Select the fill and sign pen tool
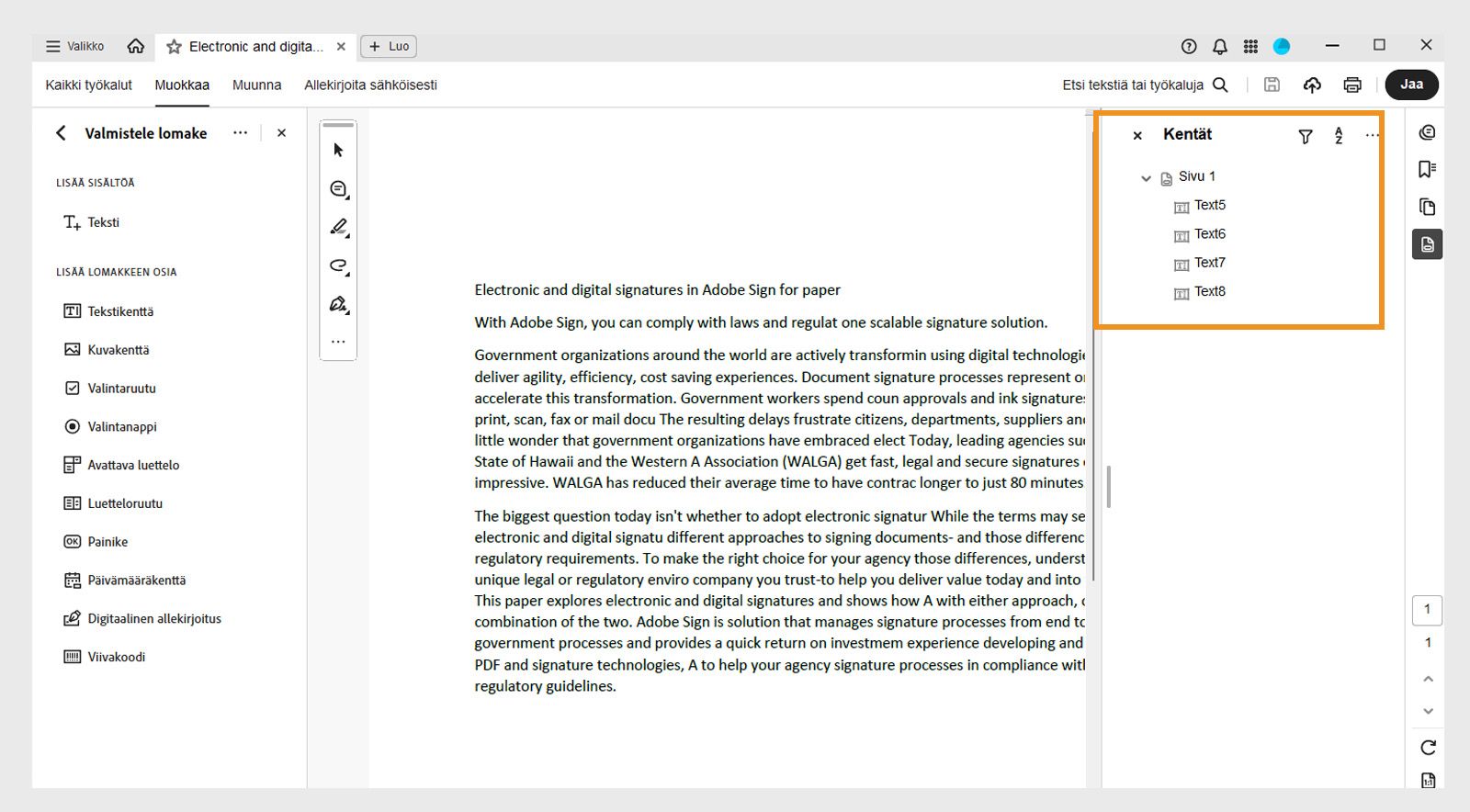This screenshot has width=1470, height=812. tap(338, 304)
